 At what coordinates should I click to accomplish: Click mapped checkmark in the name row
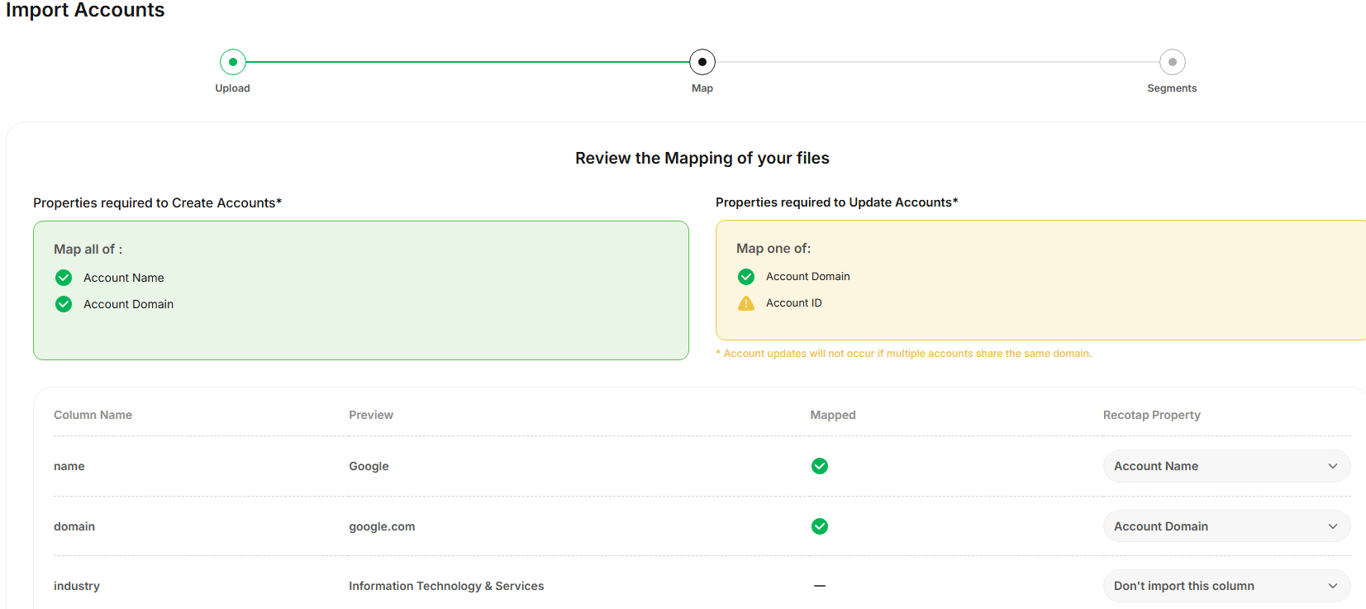coord(820,466)
